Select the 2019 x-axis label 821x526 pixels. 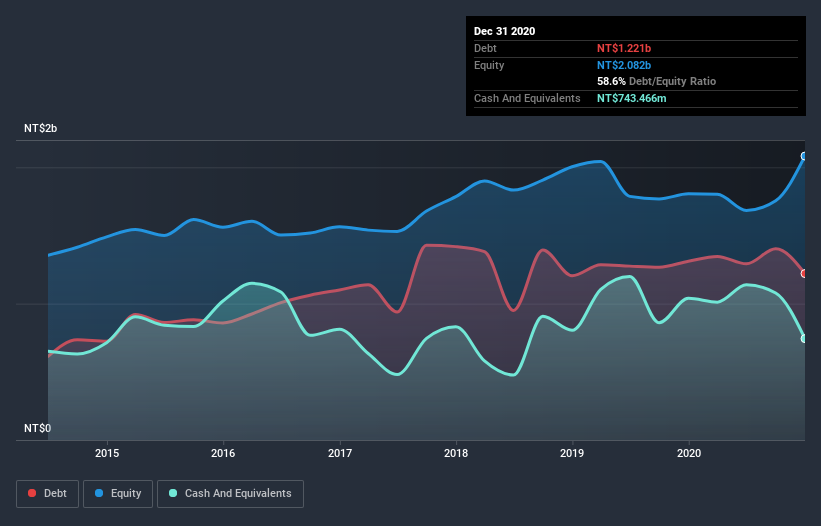tap(572, 453)
